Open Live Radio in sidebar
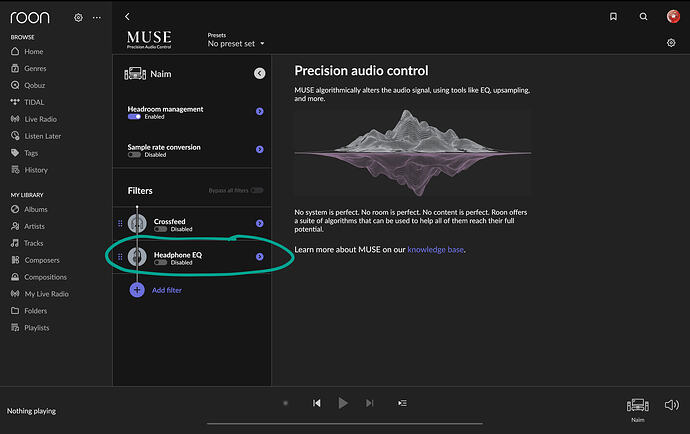Screen dimensions: 690x434 point(34,119)
